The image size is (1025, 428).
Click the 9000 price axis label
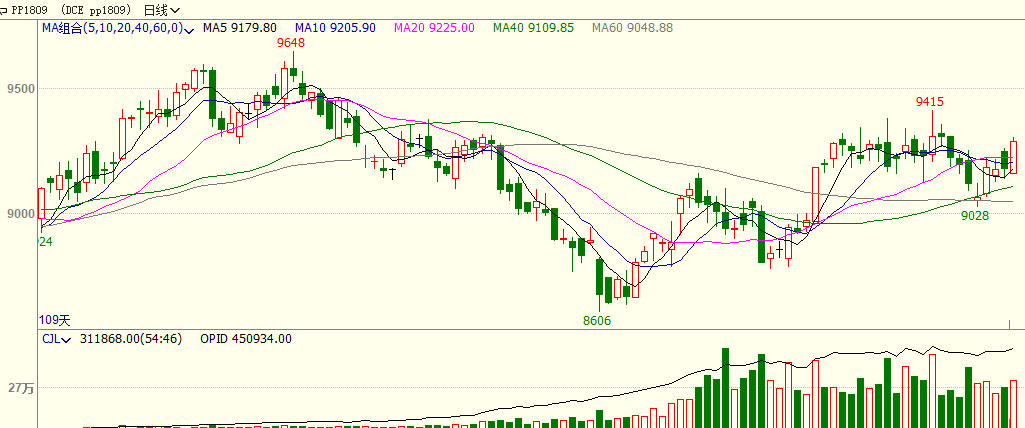pyautogui.click(x=19, y=214)
